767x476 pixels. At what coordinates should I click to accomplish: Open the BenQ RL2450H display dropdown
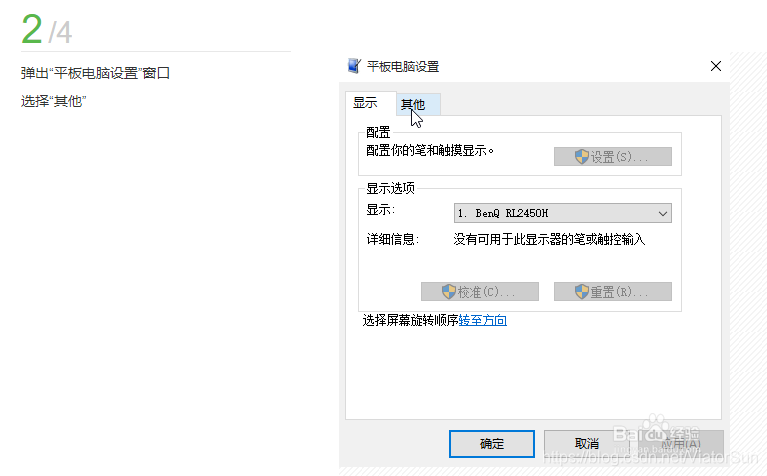click(563, 213)
